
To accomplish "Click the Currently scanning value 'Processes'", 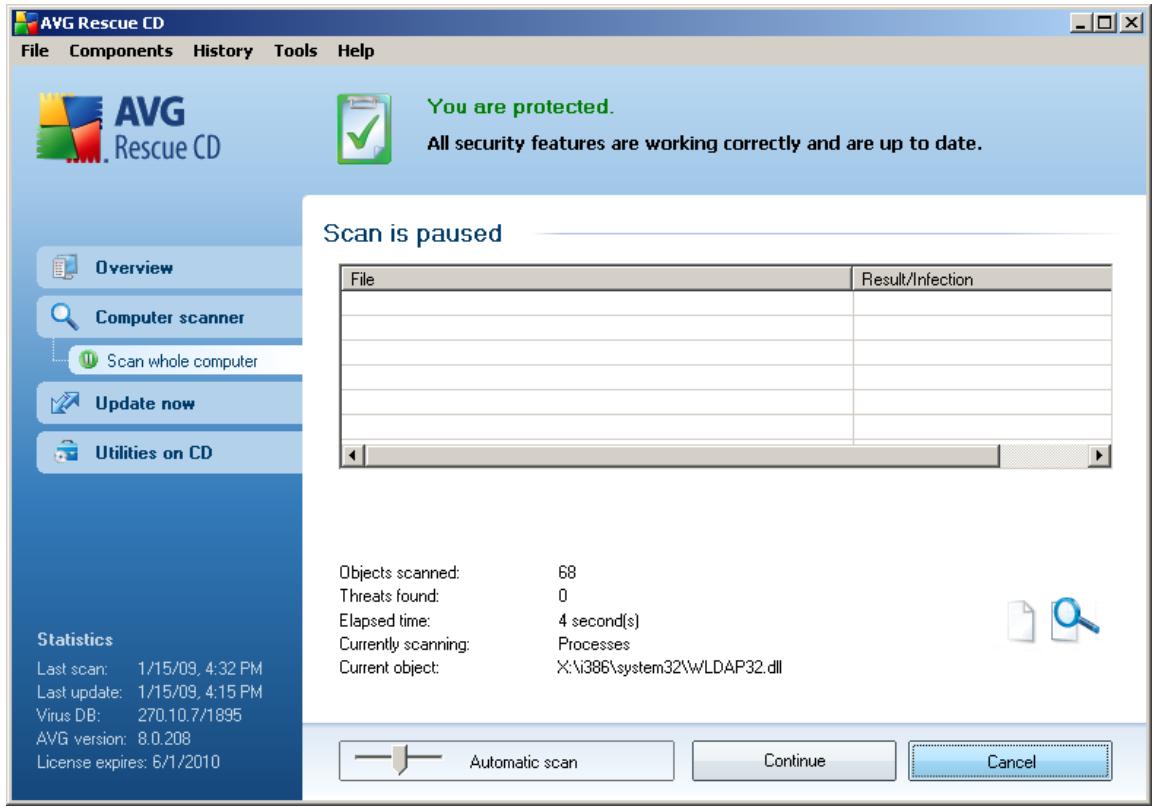I will pos(594,644).
